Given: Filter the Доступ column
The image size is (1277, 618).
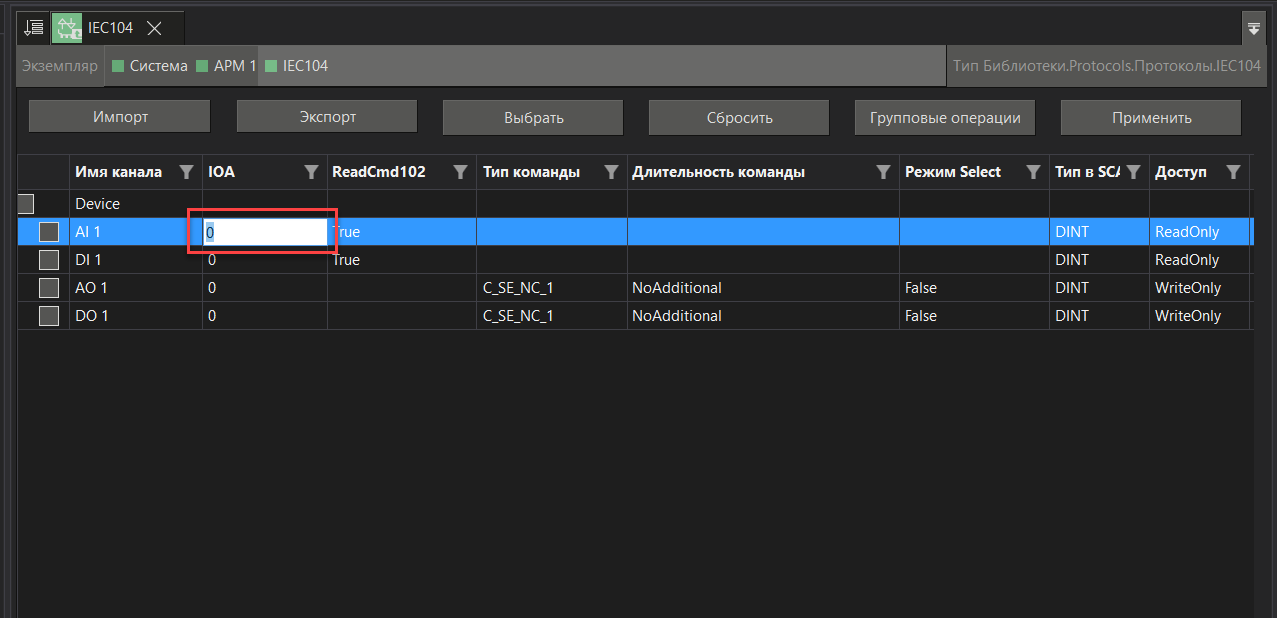Looking at the screenshot, I should click(1234, 172).
